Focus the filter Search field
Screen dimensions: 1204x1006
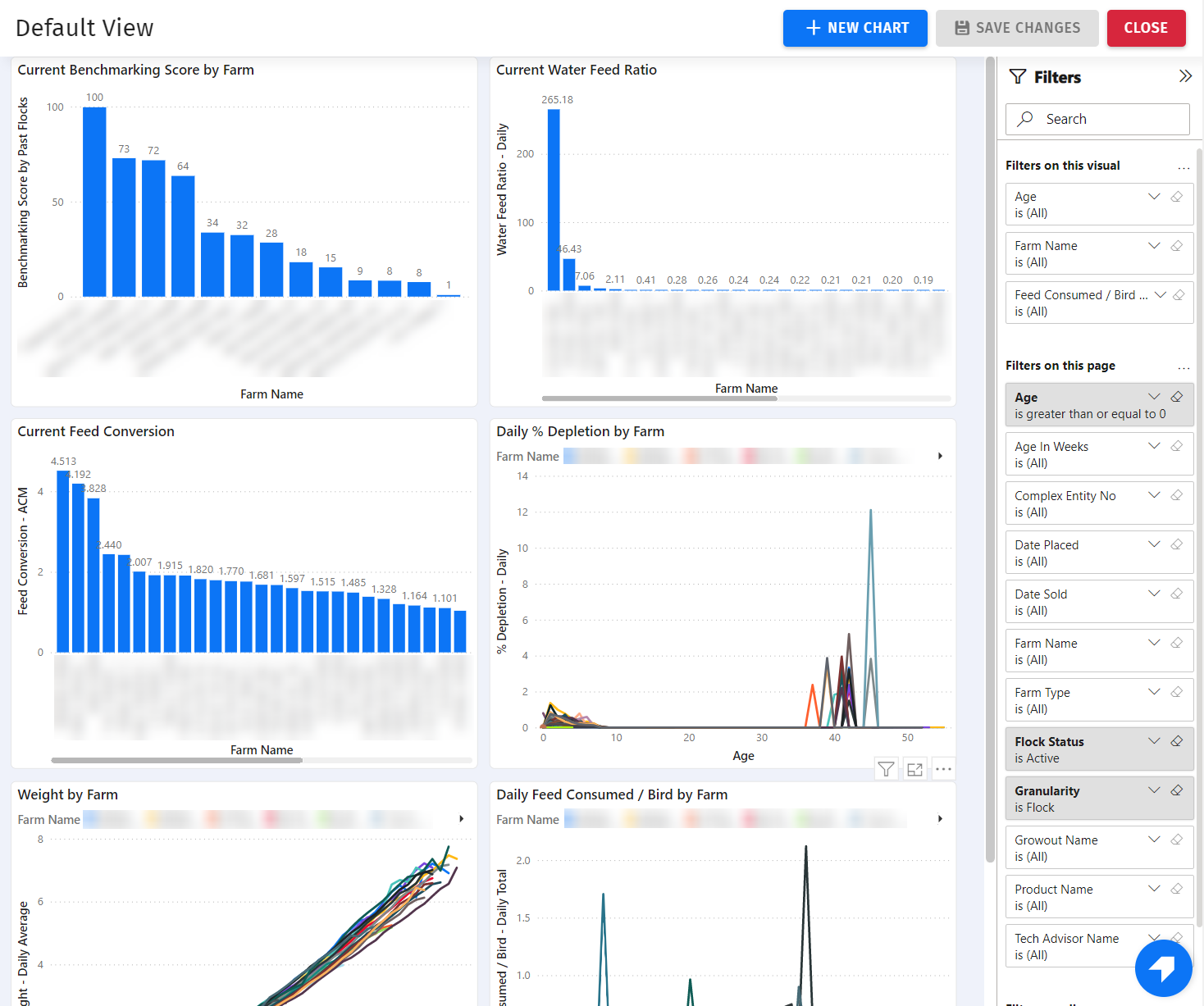(x=1097, y=119)
